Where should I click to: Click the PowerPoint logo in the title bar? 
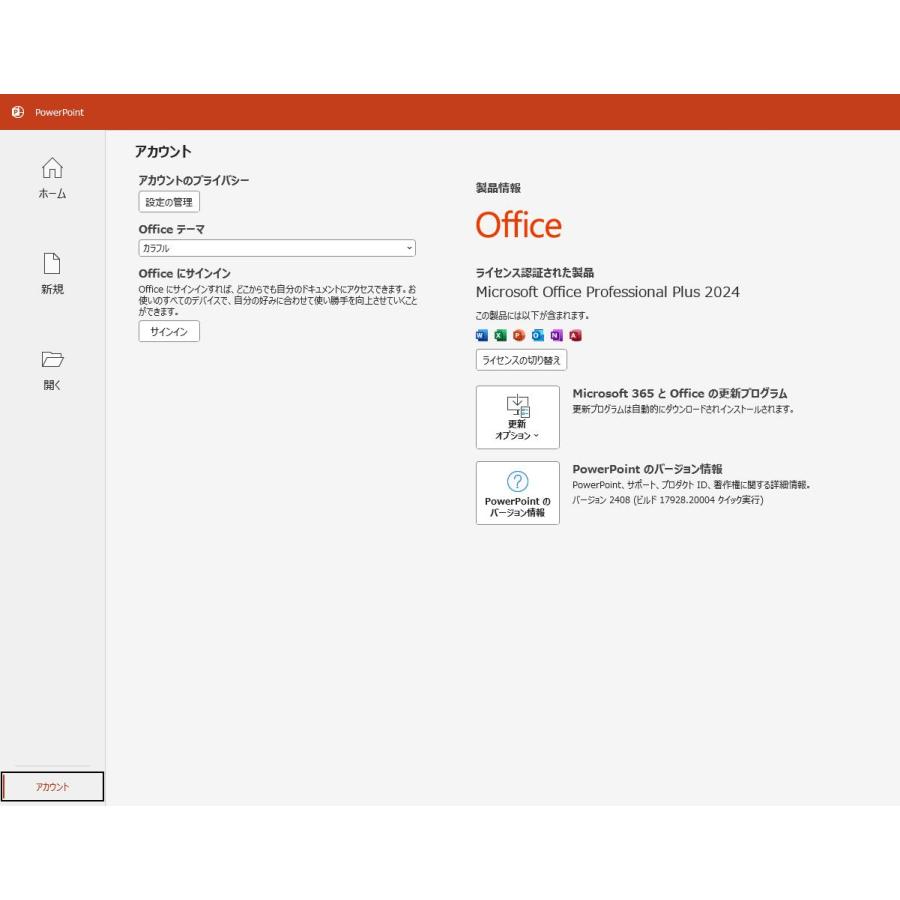[x=18, y=112]
